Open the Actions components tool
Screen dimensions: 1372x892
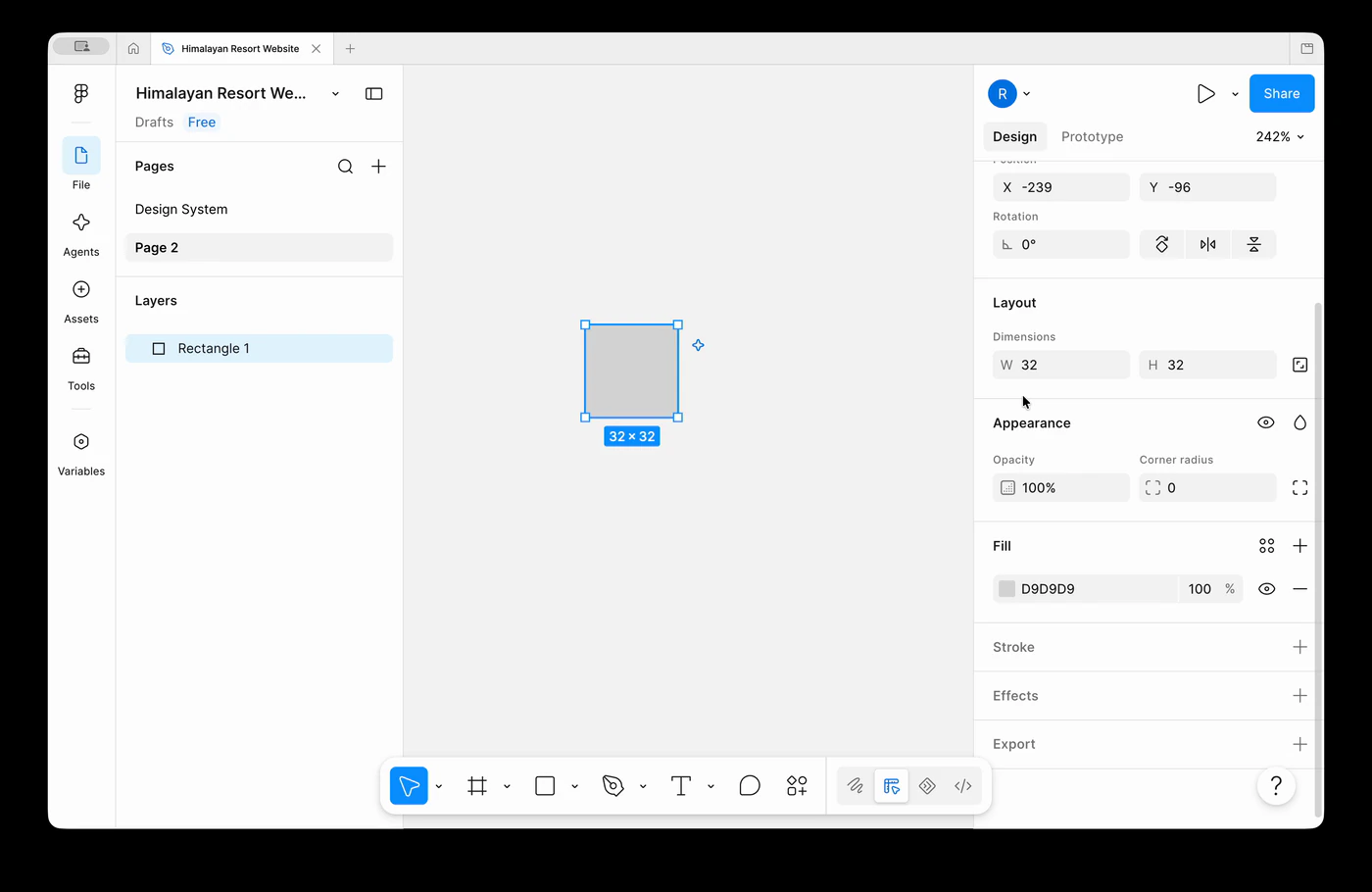(797, 785)
